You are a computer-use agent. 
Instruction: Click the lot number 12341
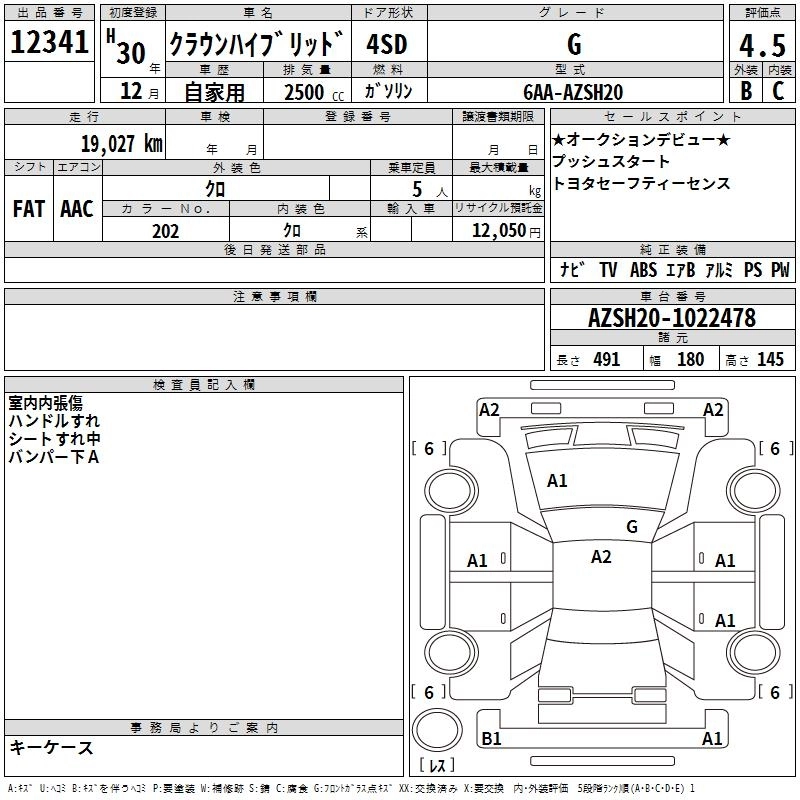(x=49, y=42)
